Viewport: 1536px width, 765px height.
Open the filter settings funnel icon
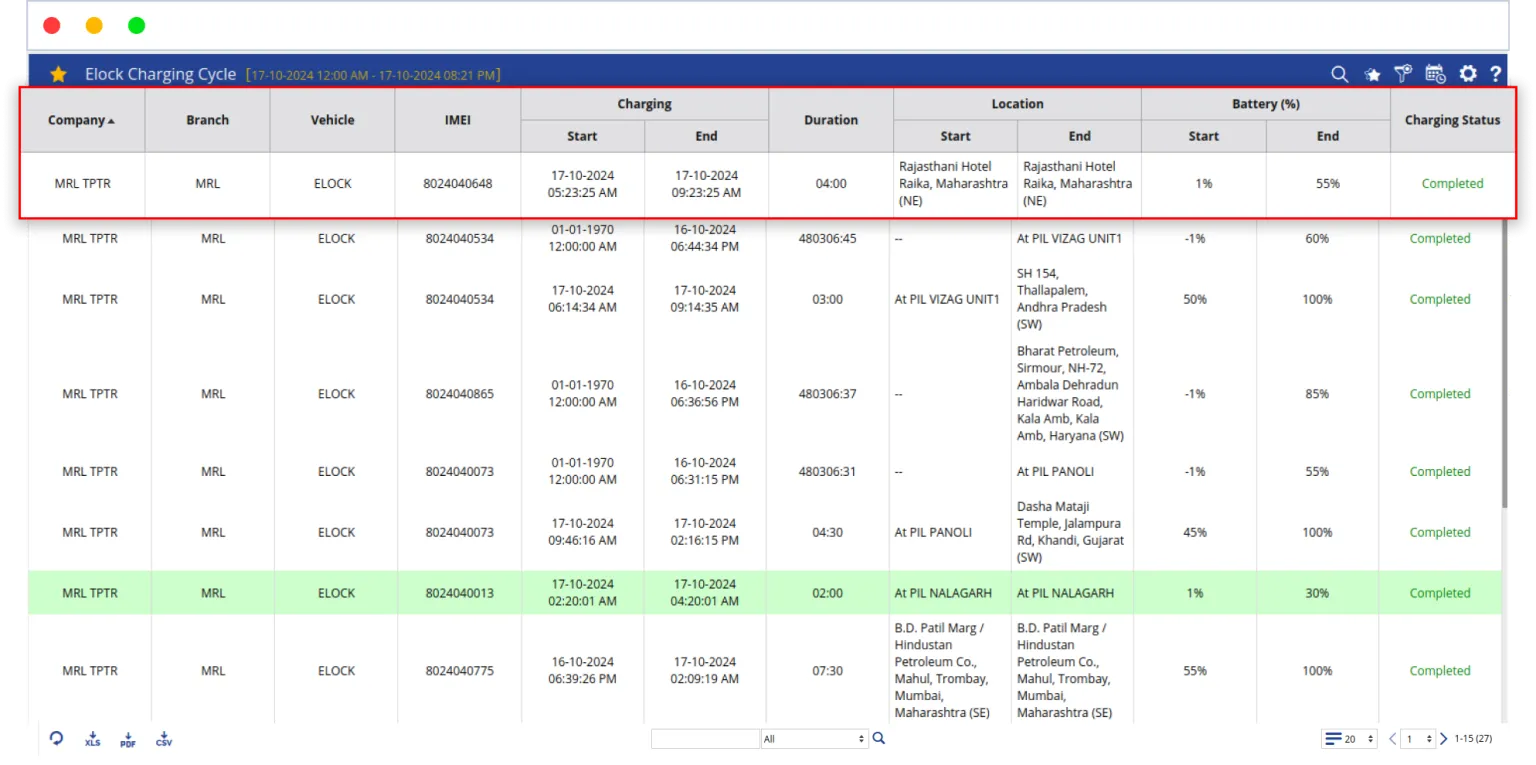coord(1403,73)
